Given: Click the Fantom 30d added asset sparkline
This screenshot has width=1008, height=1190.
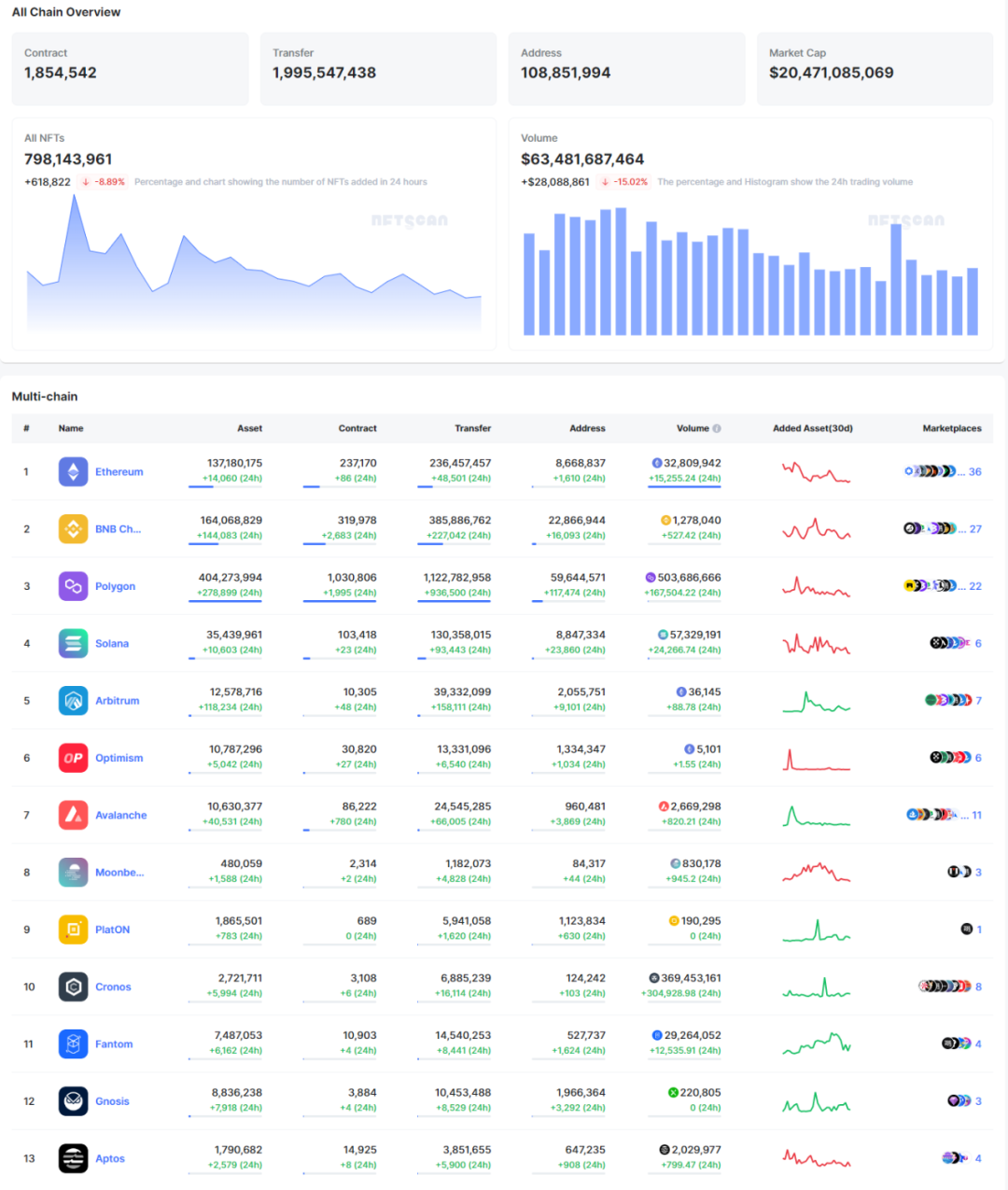Looking at the screenshot, I should click(x=816, y=1043).
